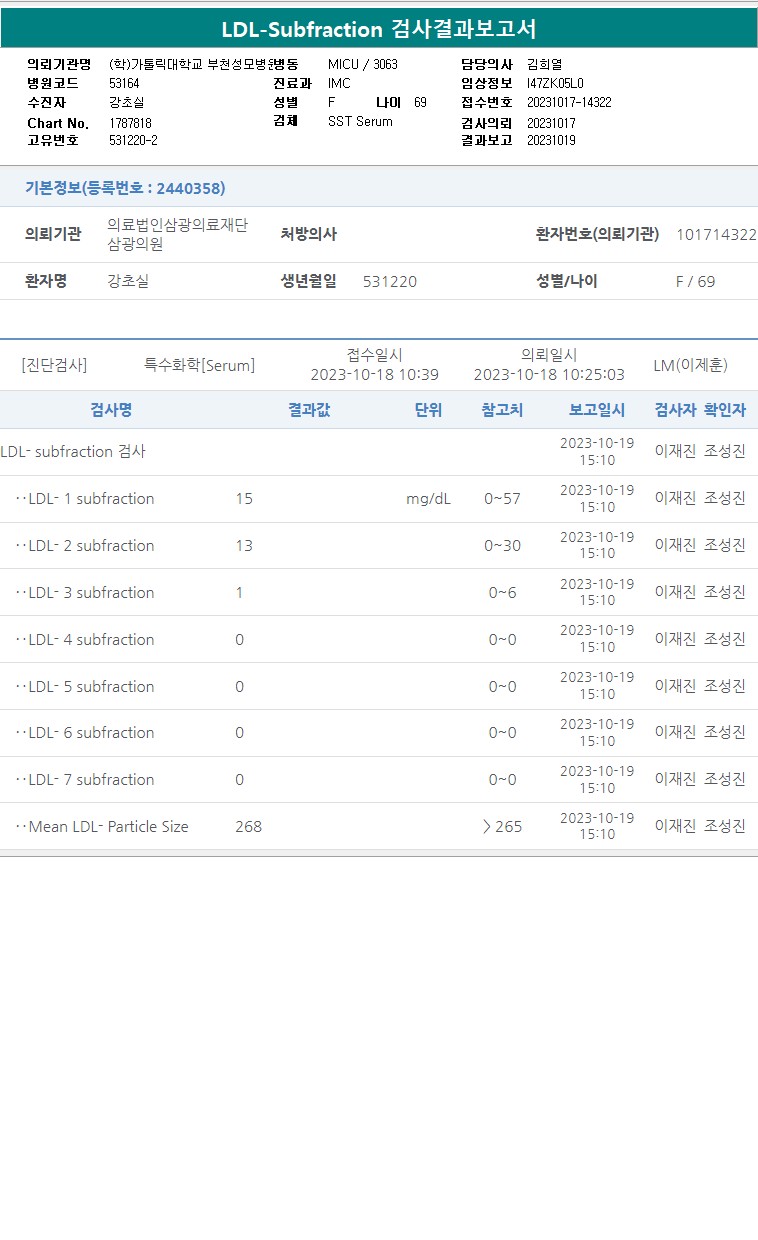Click the 진단검사 bracketed label
The width and height of the screenshot is (758, 1240).
click(54, 365)
